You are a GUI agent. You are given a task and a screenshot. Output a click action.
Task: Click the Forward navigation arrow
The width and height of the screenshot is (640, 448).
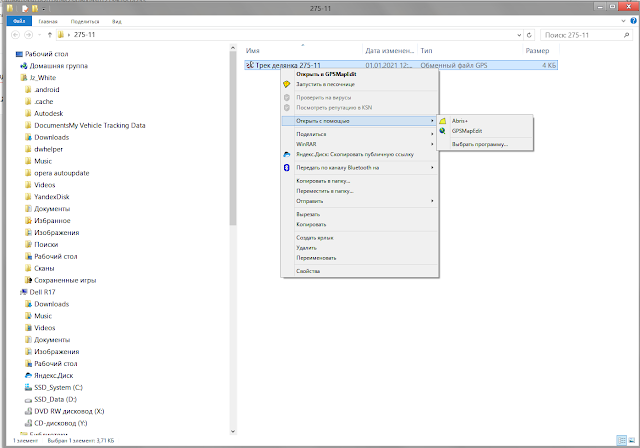click(29, 35)
